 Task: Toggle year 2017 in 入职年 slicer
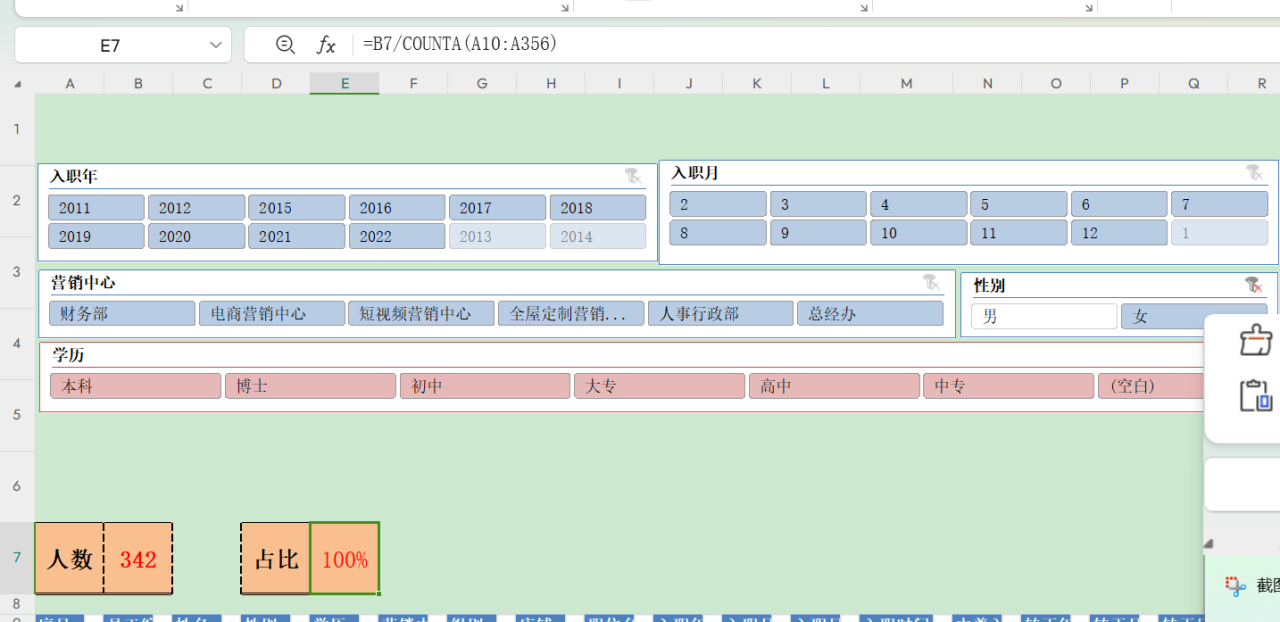pyautogui.click(x=497, y=208)
